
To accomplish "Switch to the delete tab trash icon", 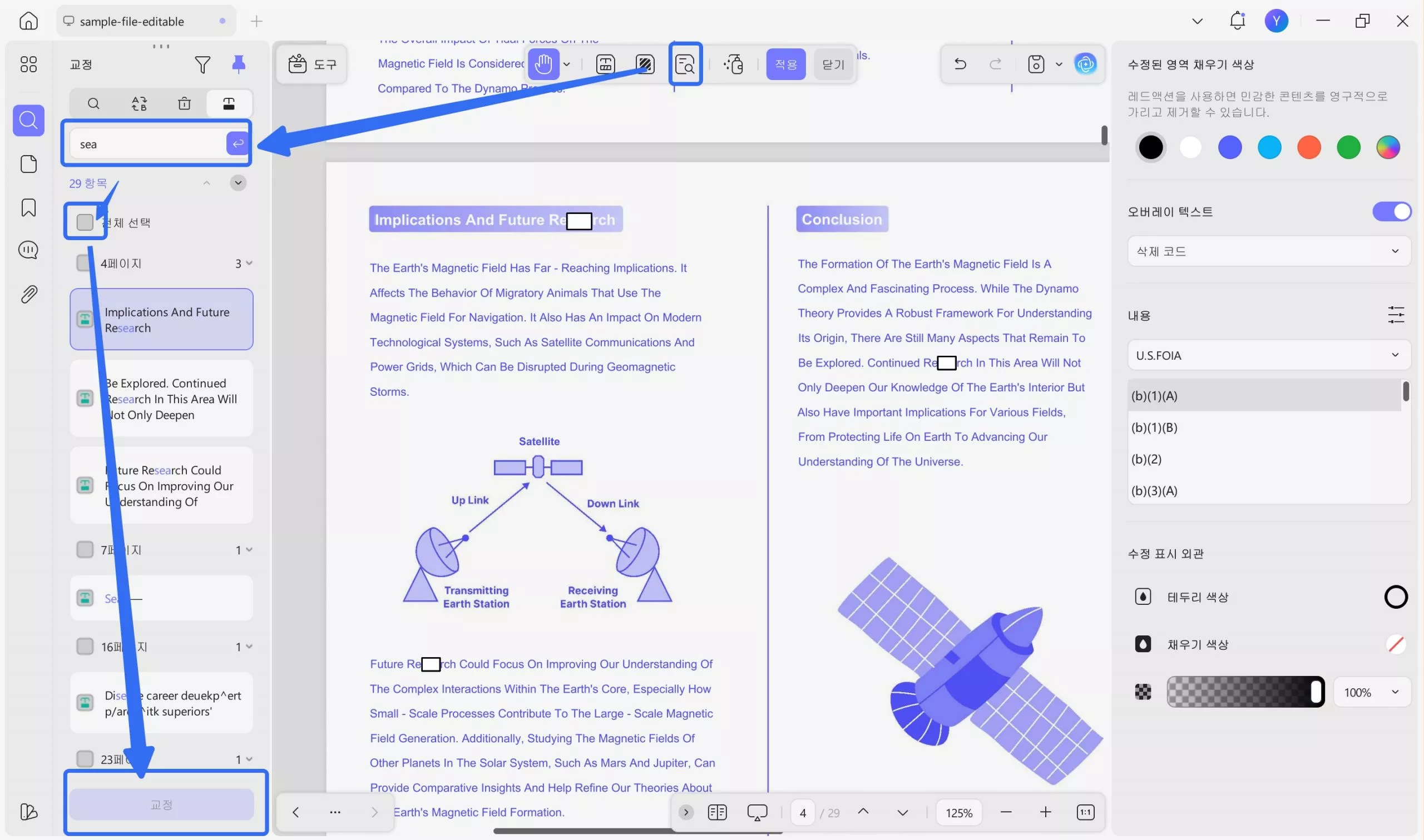I will (184, 103).
